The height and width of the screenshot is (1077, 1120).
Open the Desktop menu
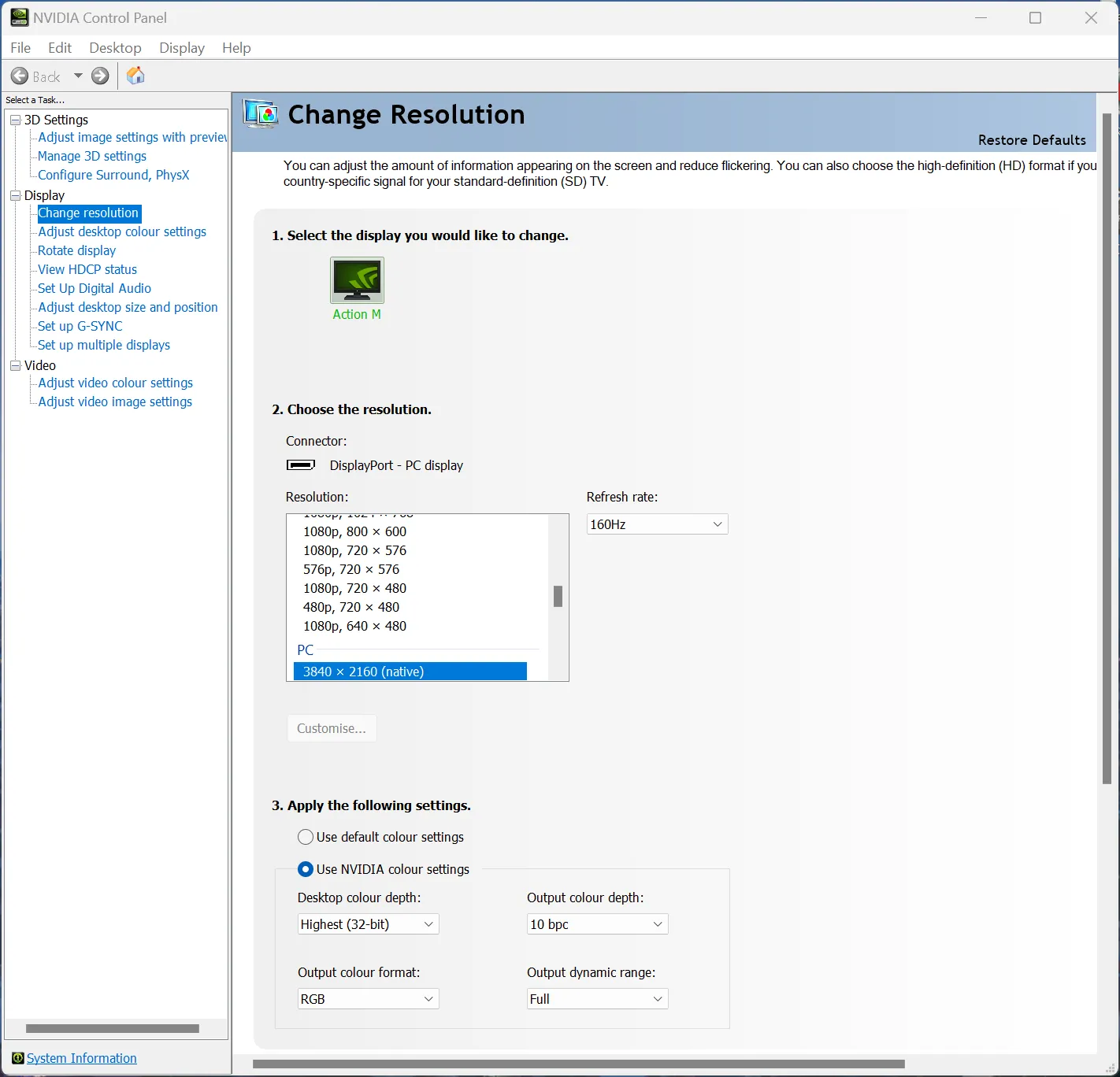pos(115,48)
